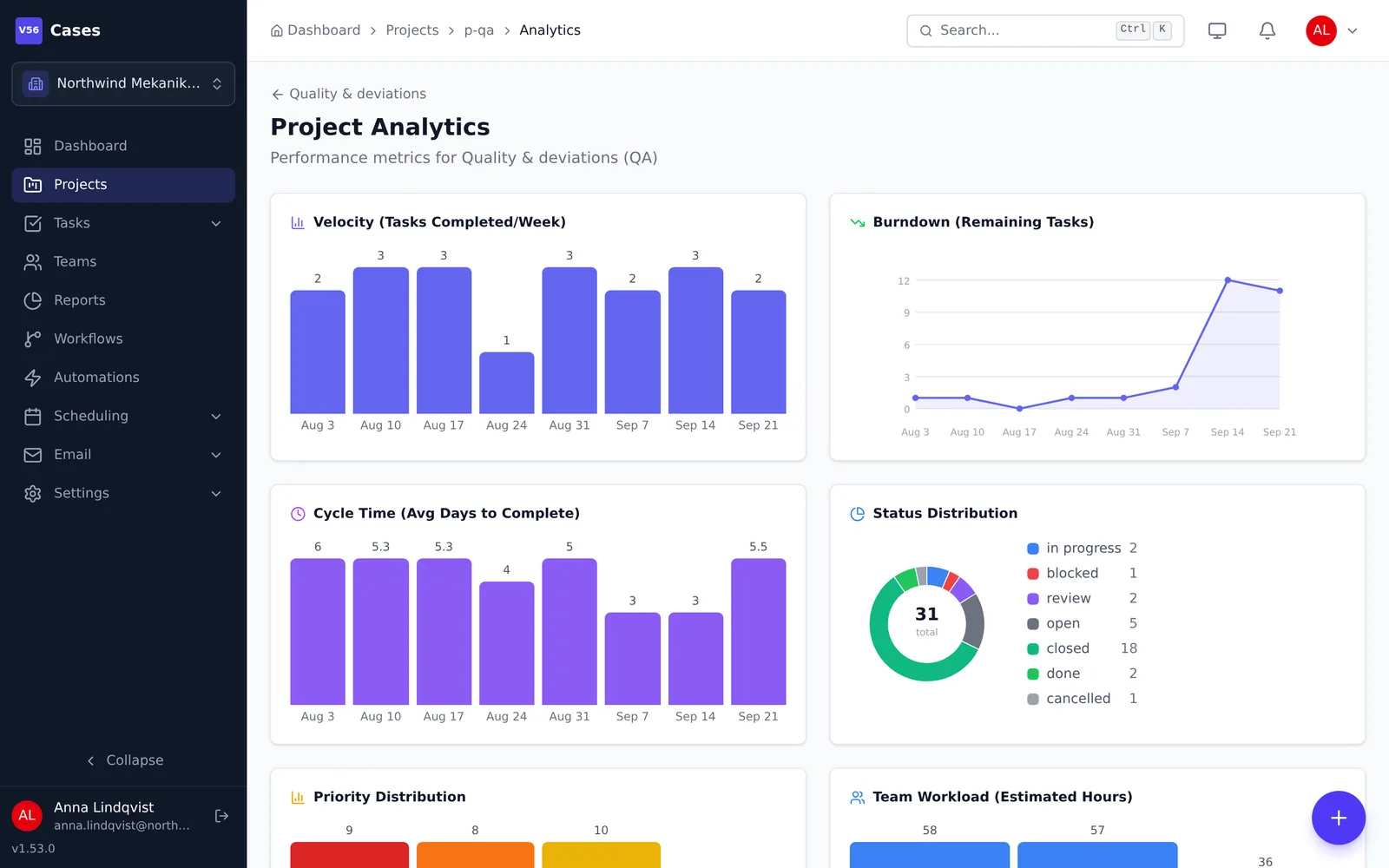
Task: Select Teams in the sidebar
Action: pyautogui.click(x=123, y=261)
